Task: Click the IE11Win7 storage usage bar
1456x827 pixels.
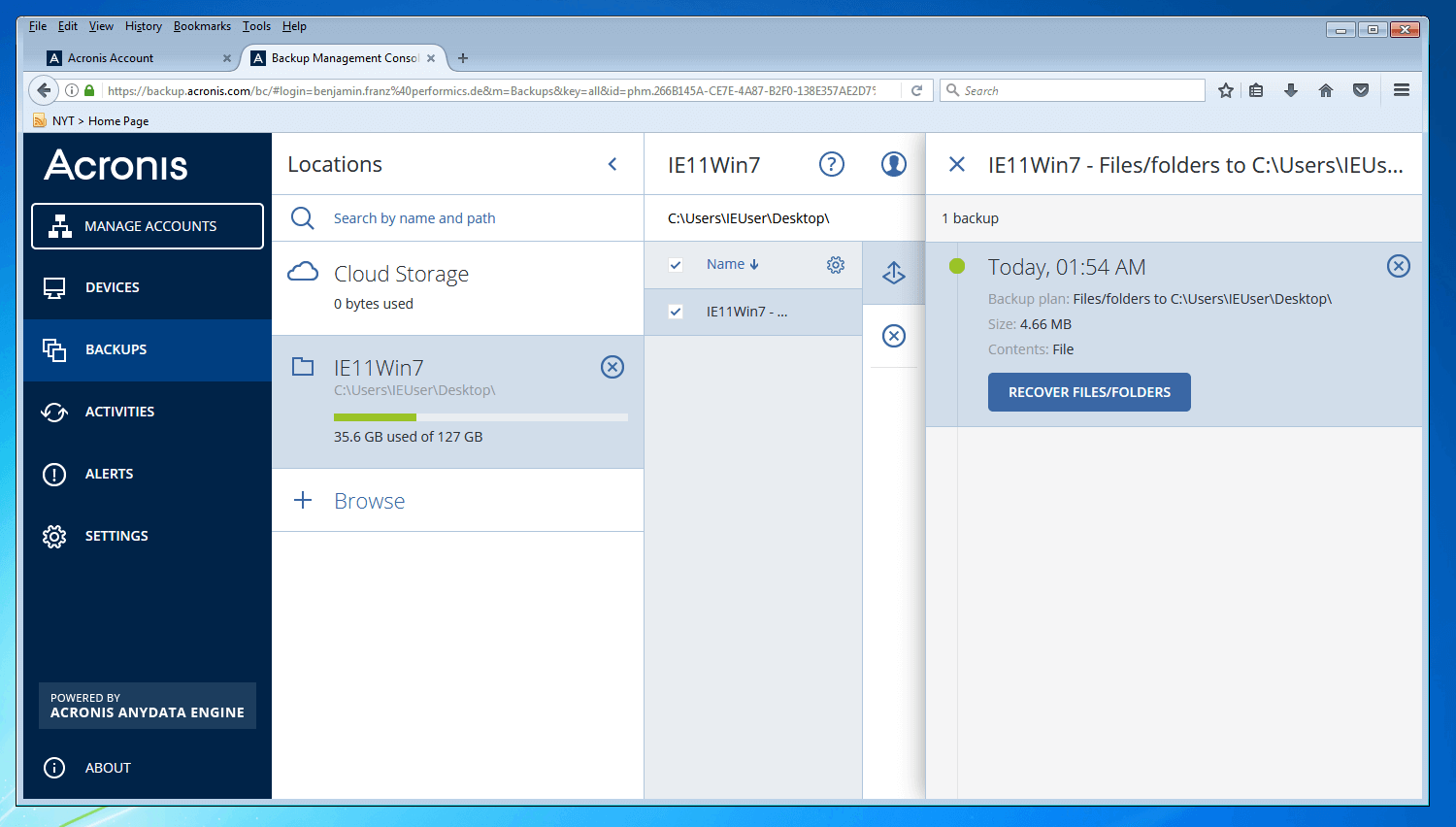Action: 480,417
